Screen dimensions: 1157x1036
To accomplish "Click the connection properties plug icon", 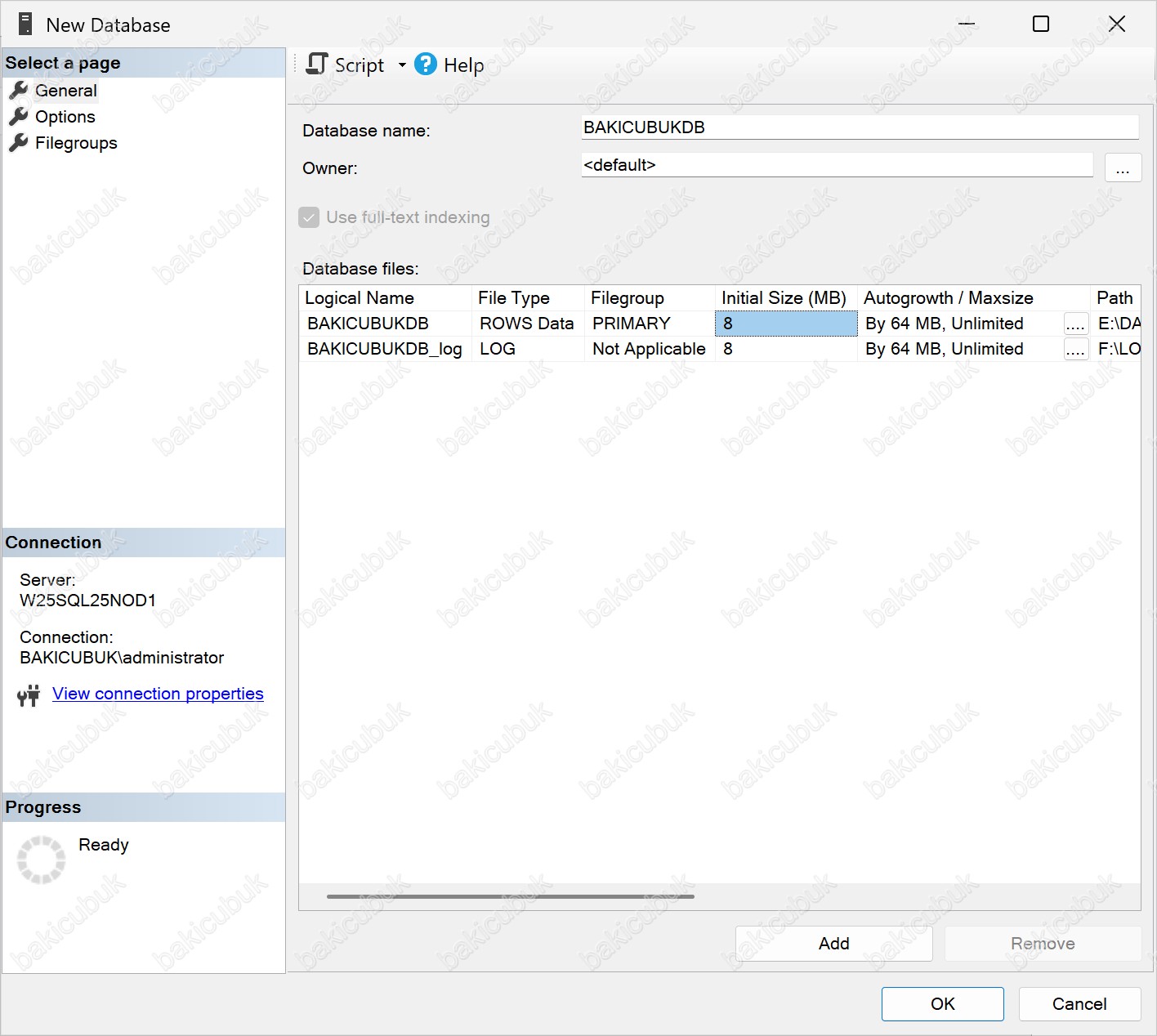I will pyautogui.click(x=29, y=695).
